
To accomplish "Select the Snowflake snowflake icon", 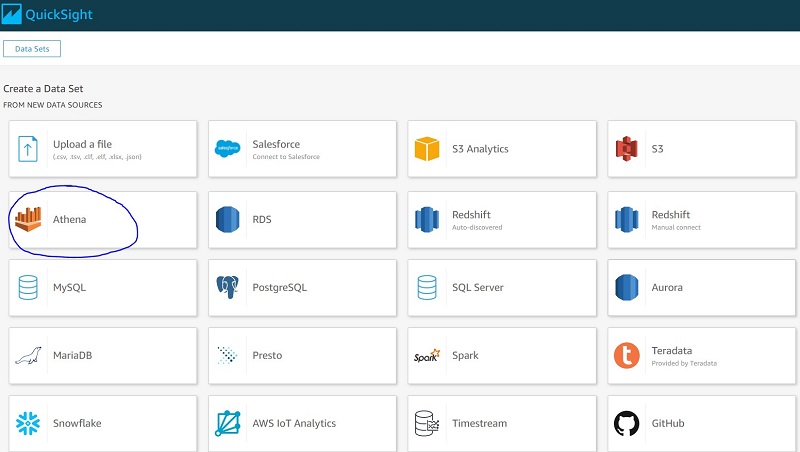I will (x=28, y=423).
